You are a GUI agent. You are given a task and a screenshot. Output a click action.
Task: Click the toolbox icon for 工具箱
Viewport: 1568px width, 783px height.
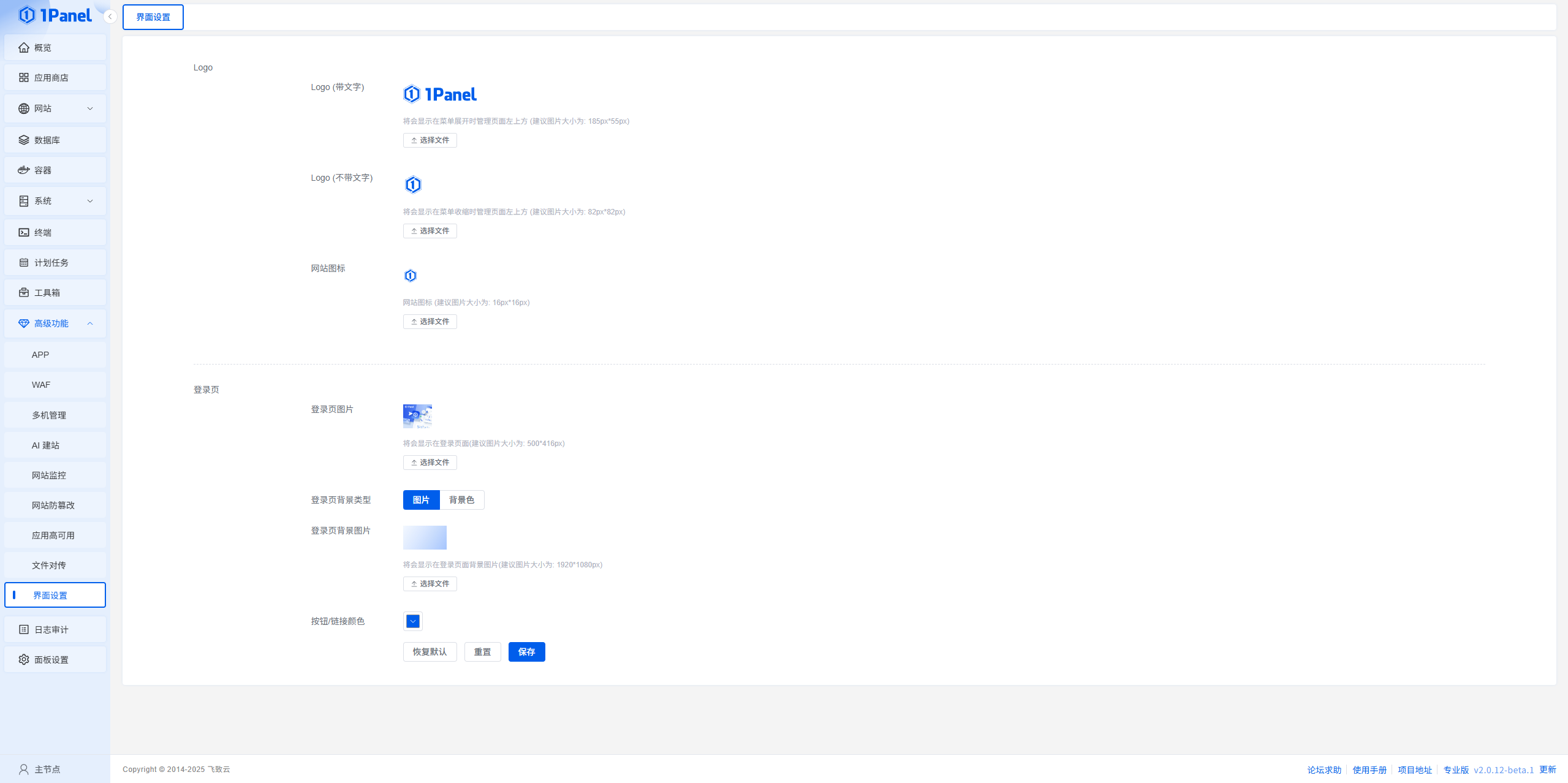point(24,292)
